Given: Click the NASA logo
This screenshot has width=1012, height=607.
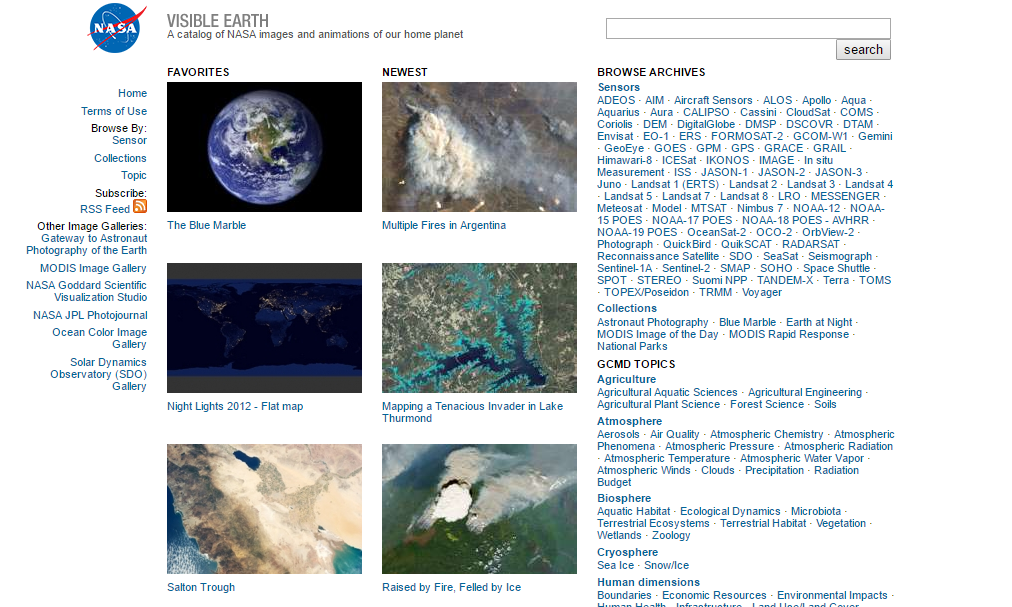Looking at the screenshot, I should click(117, 28).
